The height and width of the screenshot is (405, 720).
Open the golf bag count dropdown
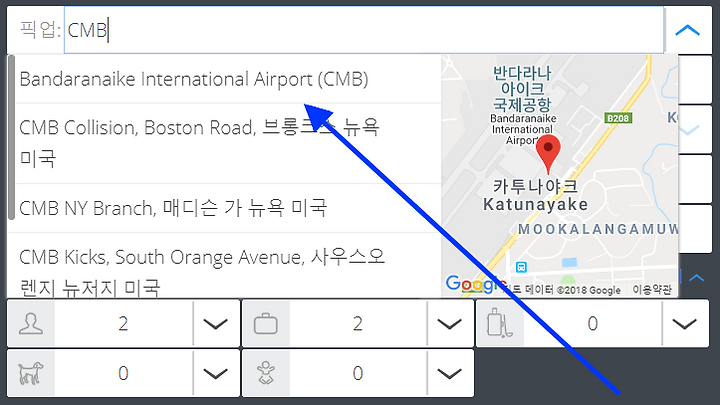click(x=685, y=324)
